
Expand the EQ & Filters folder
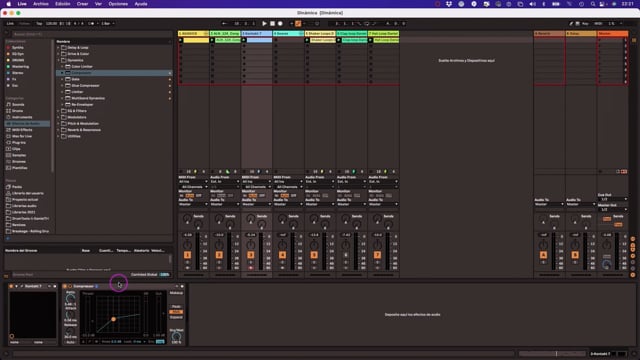pos(58,111)
